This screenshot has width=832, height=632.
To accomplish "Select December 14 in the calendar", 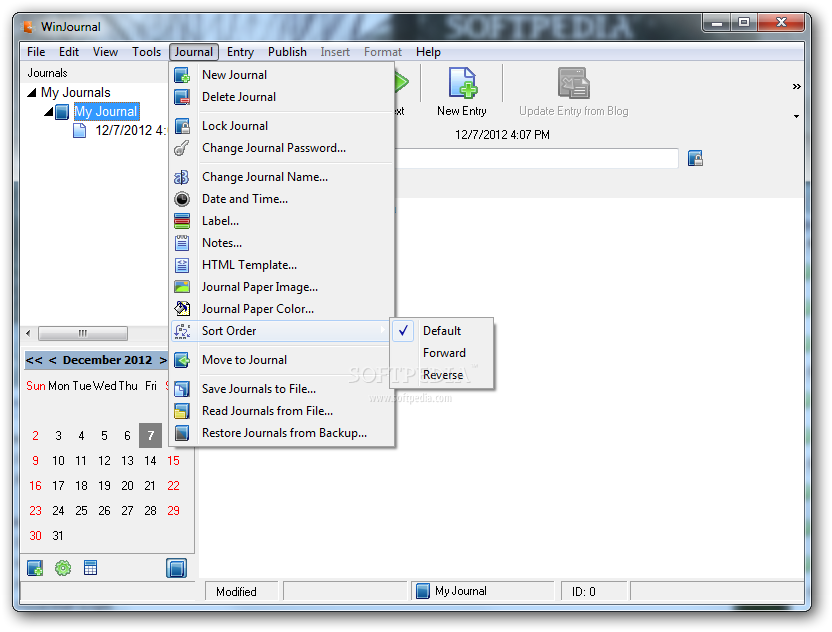I will (x=150, y=461).
